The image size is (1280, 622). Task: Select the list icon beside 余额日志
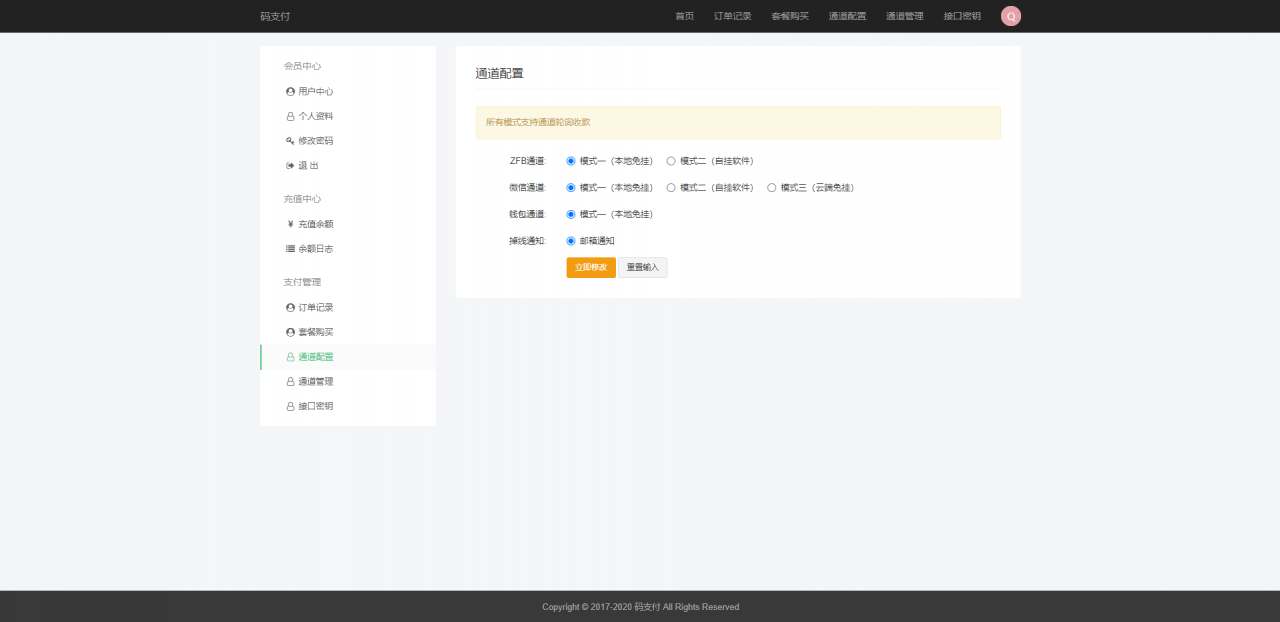pyautogui.click(x=289, y=249)
